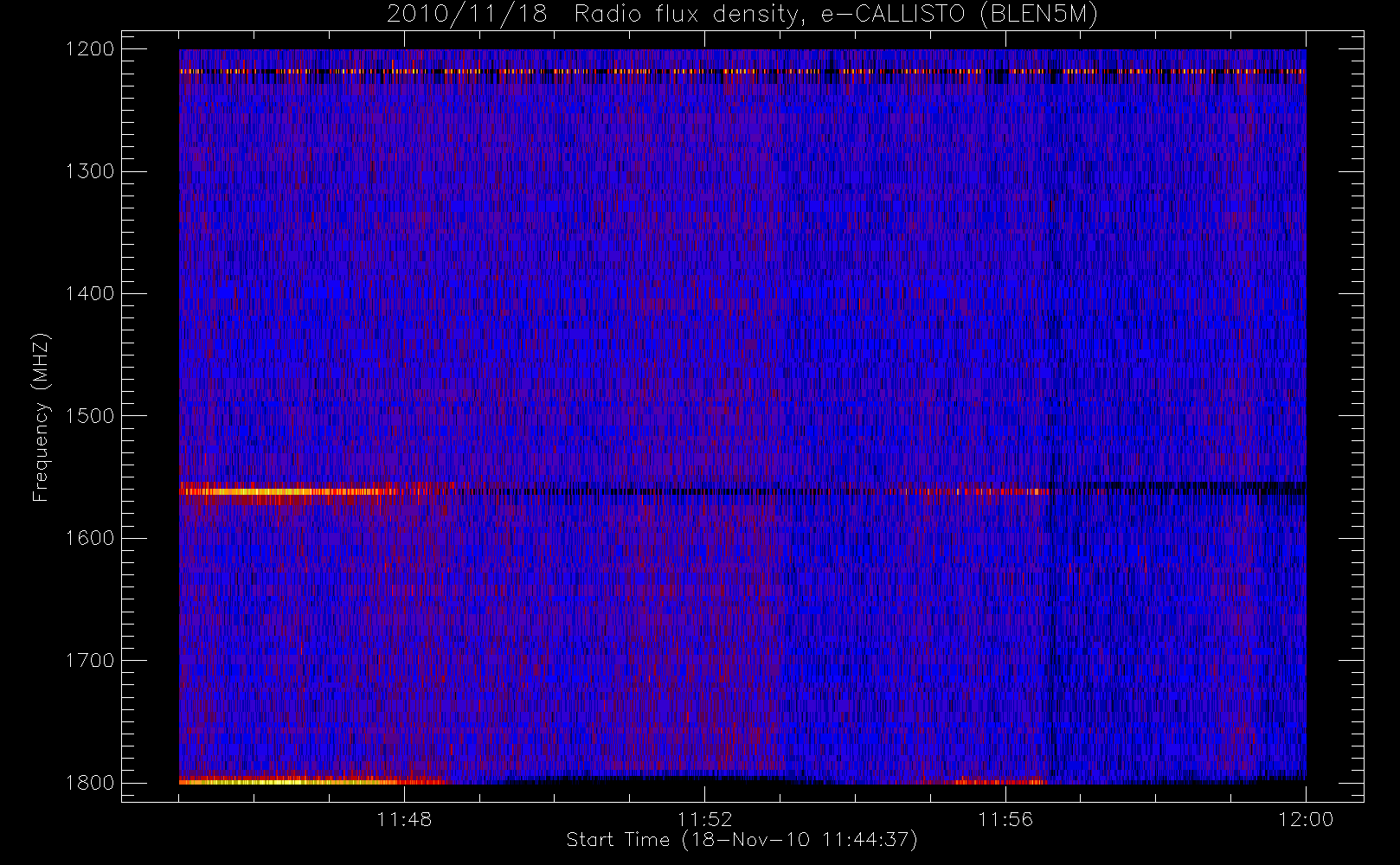The height and width of the screenshot is (865, 1400).
Task: Click the plot title text 'Radio flux density, e-CALLISTO (BLEN5M)'
Action: (836, 15)
